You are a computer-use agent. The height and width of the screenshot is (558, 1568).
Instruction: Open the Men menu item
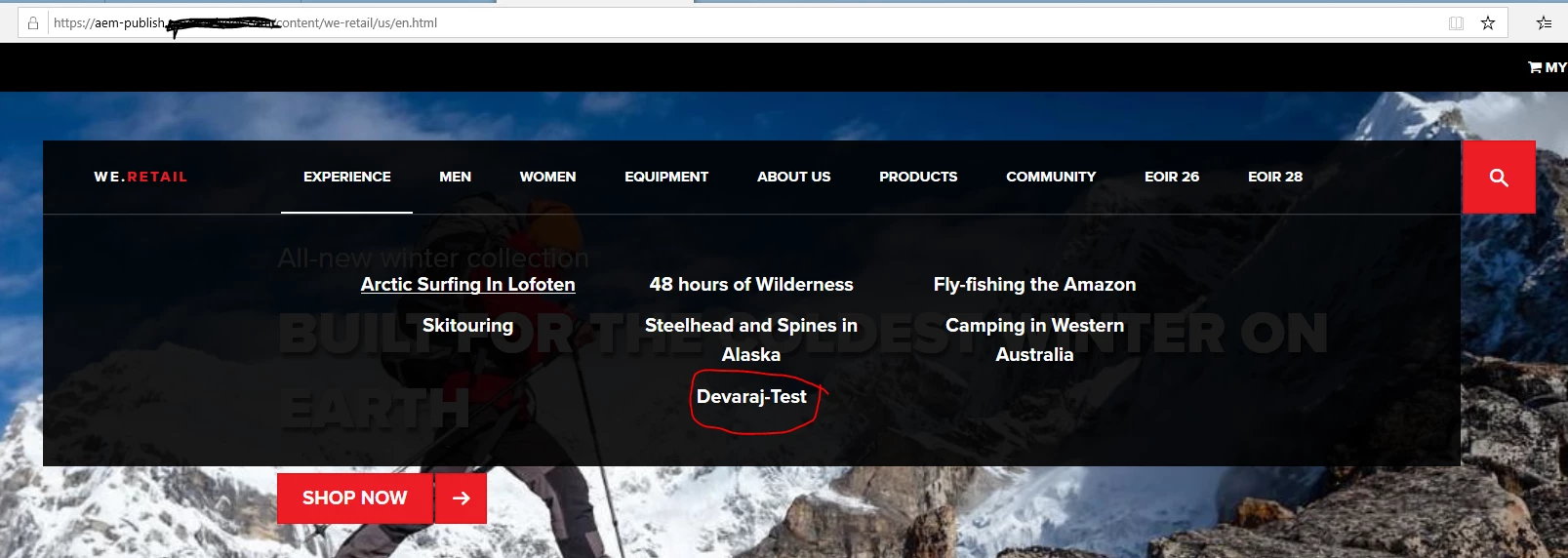tap(455, 177)
